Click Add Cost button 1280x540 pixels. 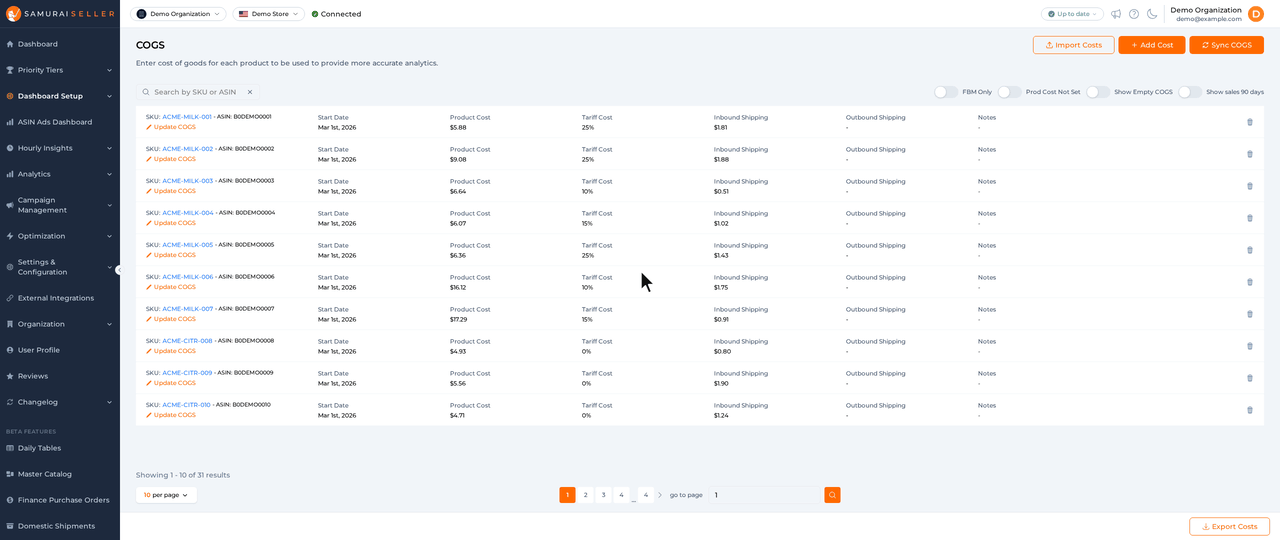coord(1152,45)
